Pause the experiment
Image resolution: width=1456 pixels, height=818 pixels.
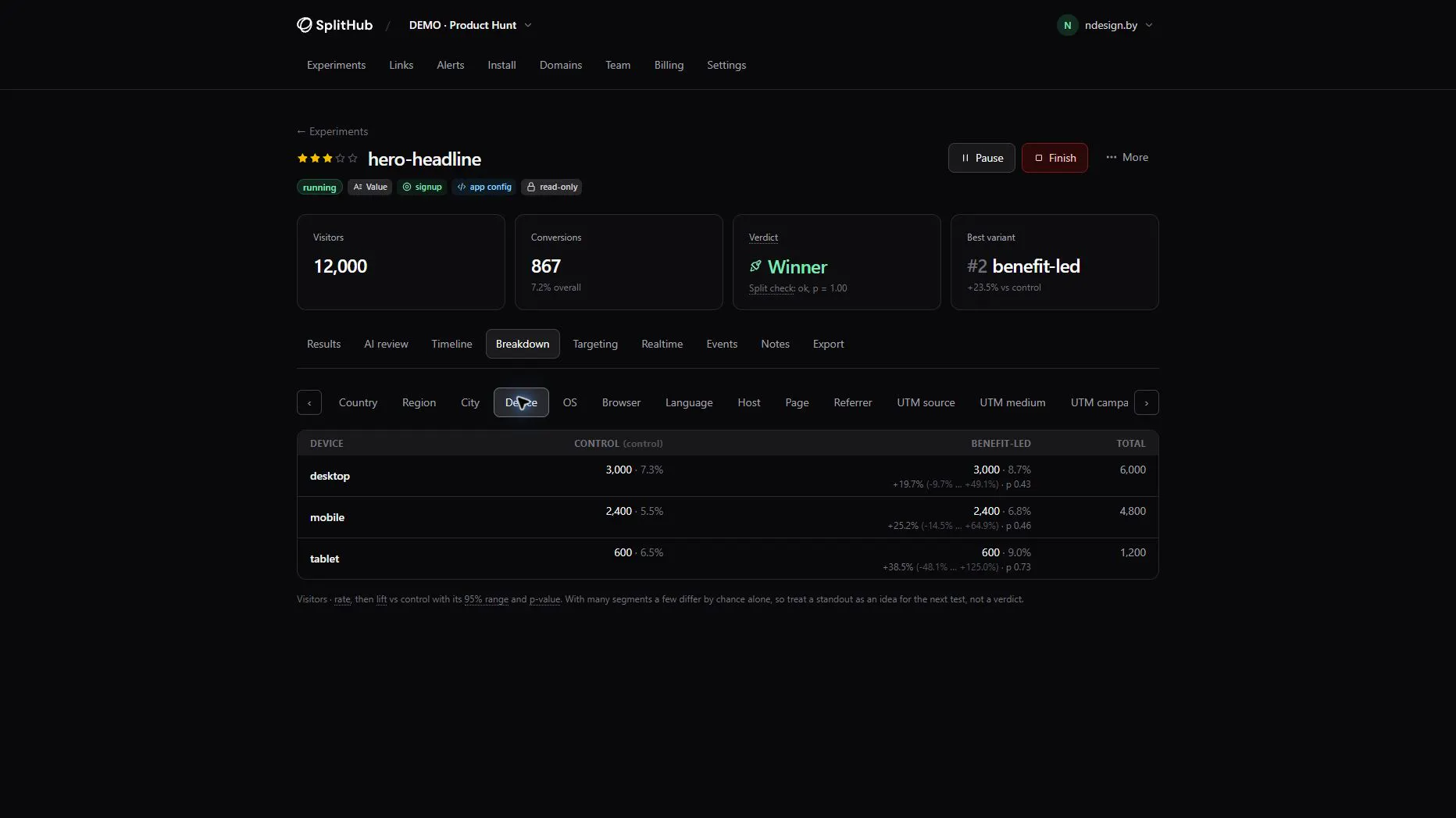pos(981,158)
